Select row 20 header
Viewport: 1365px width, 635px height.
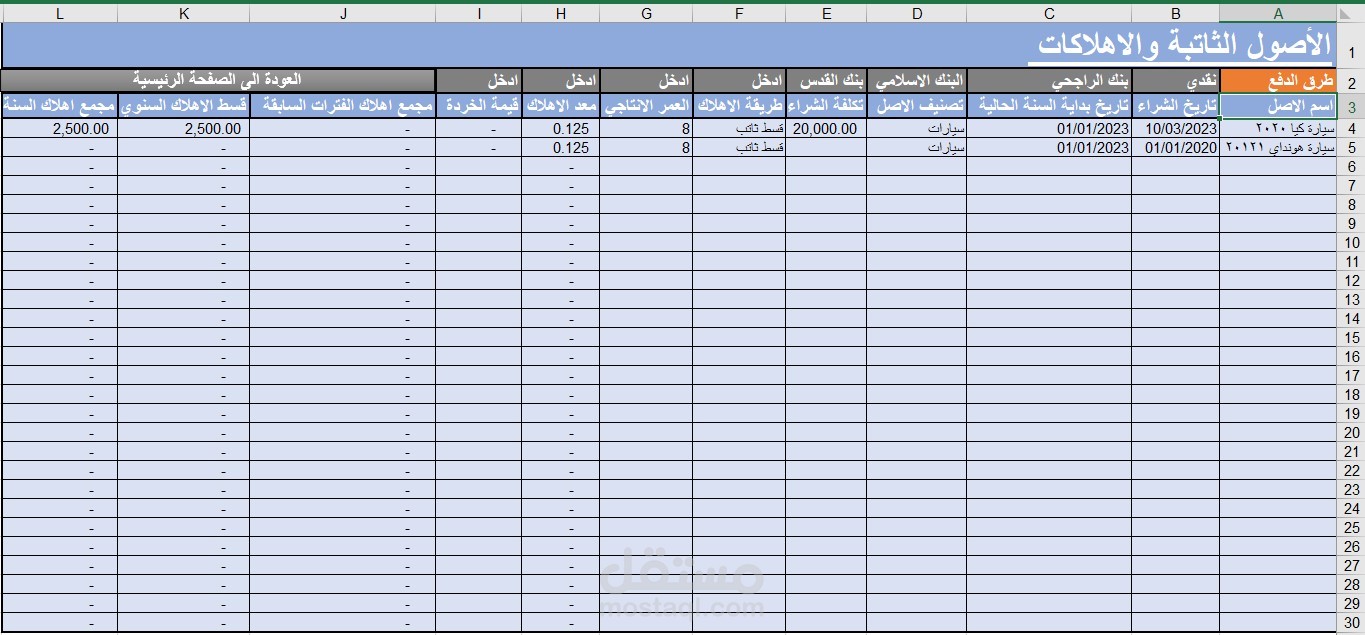[x=1350, y=432]
